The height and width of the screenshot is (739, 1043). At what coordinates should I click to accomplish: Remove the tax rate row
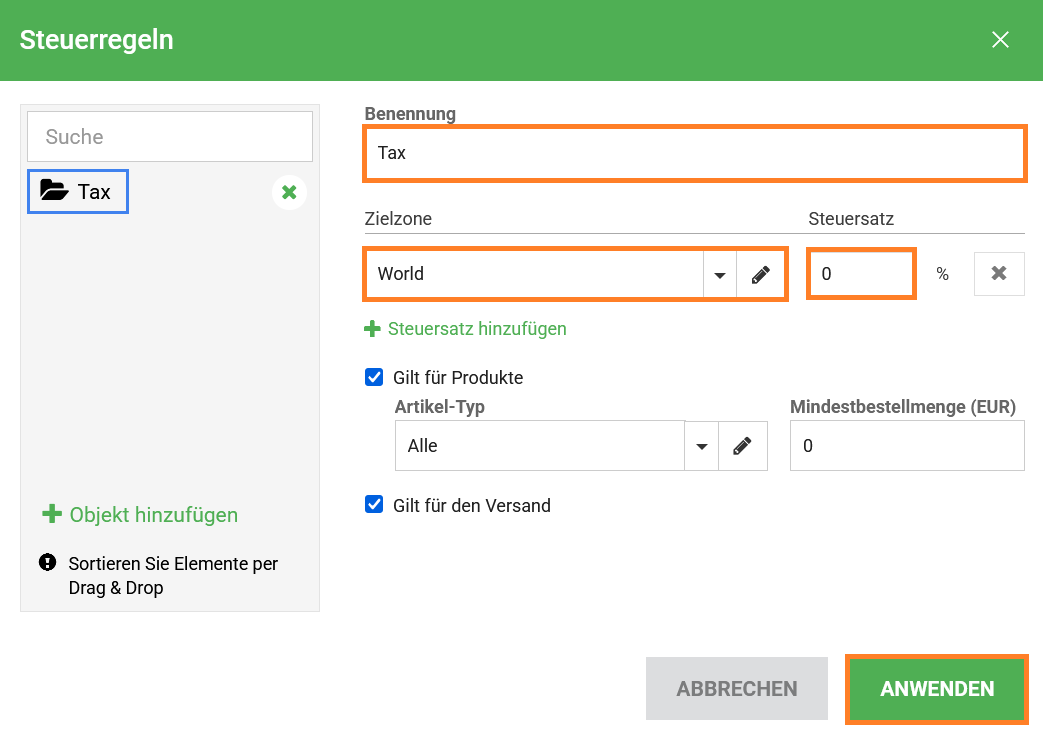pyautogui.click(x=998, y=274)
